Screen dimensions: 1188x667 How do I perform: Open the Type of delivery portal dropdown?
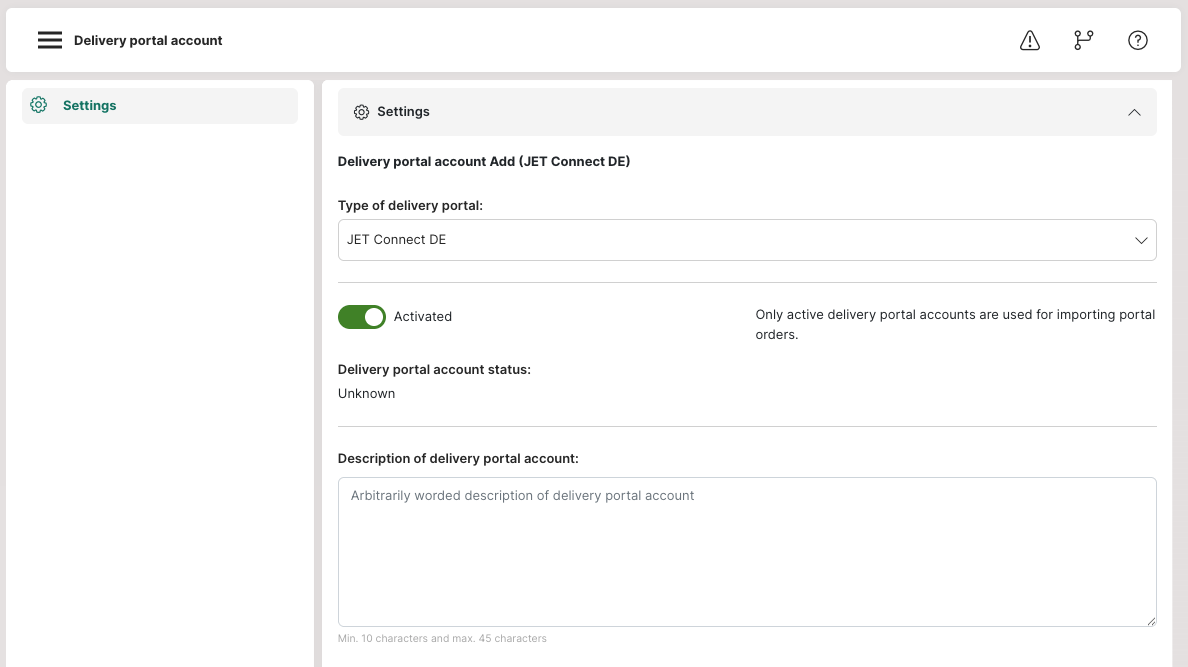[x=746, y=240]
